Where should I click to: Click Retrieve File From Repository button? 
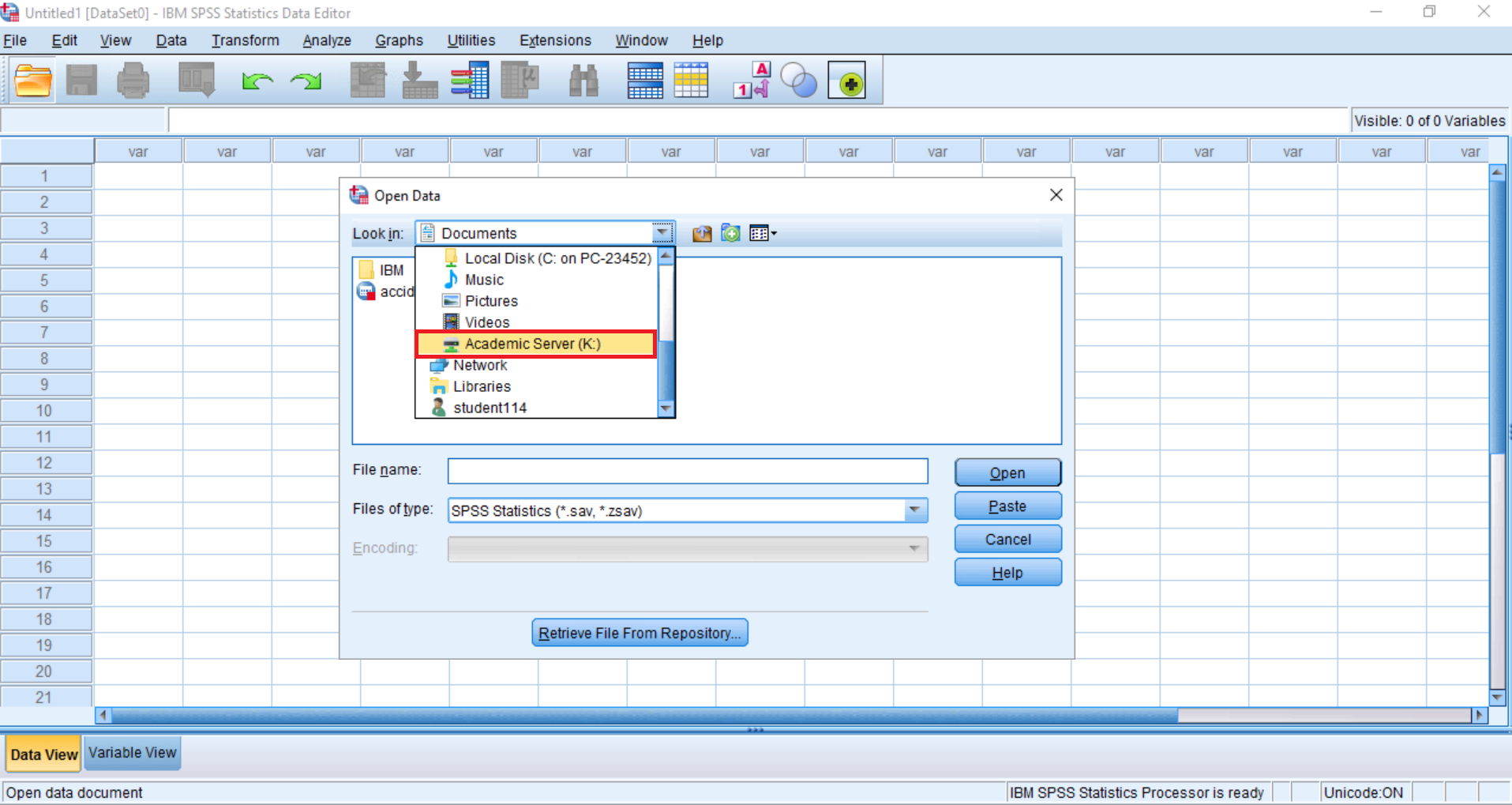640,633
